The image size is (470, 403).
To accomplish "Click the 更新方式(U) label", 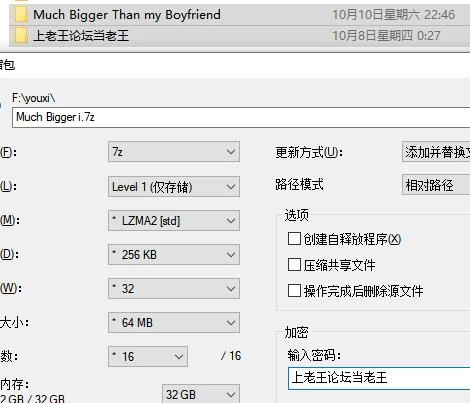I will pyautogui.click(x=309, y=153).
